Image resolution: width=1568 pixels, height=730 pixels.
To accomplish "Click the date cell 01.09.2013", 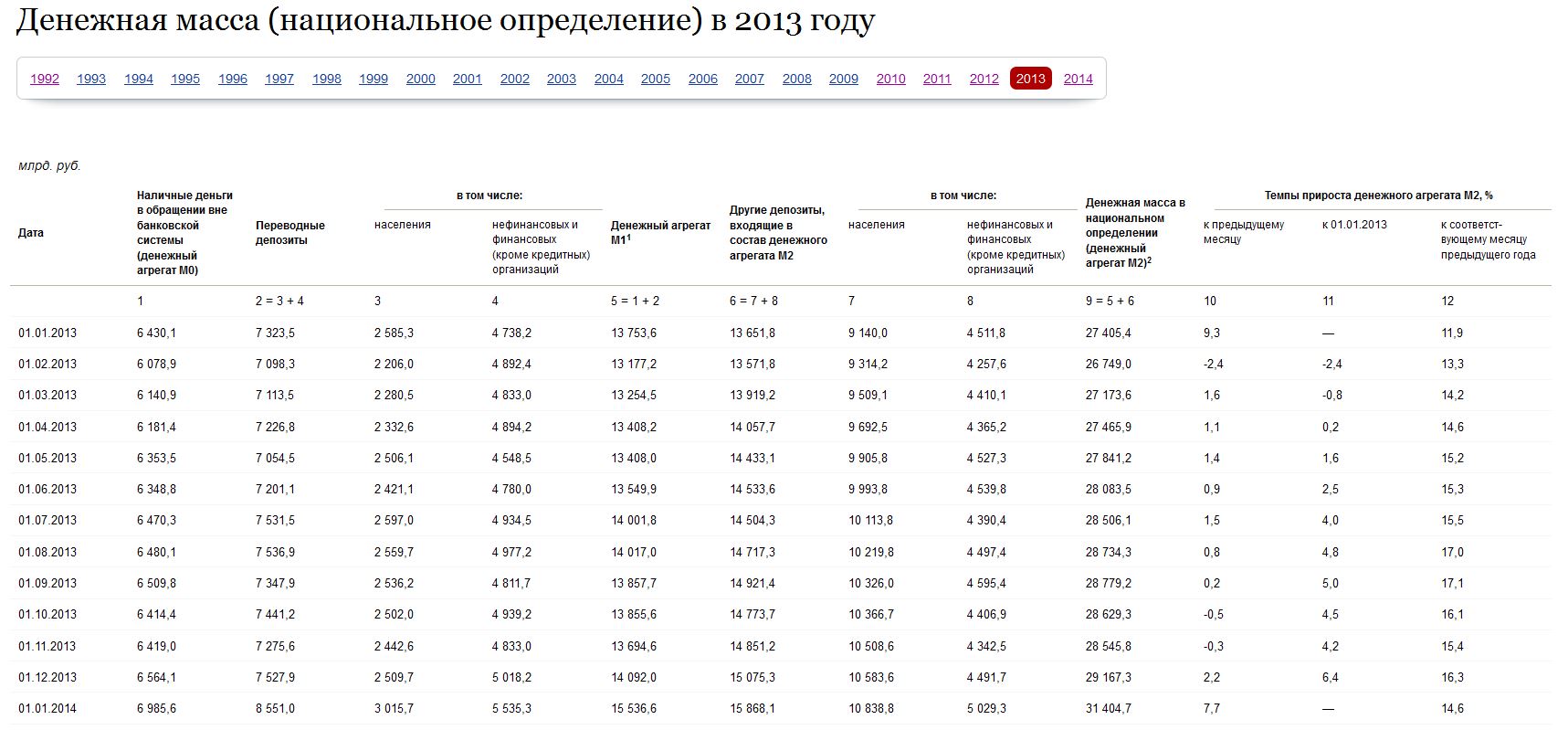I will (x=47, y=583).
